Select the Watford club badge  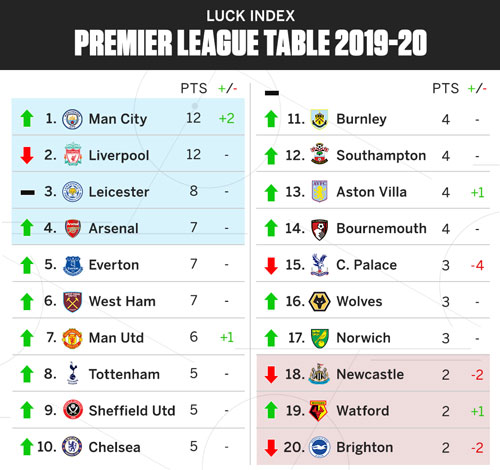(318, 411)
